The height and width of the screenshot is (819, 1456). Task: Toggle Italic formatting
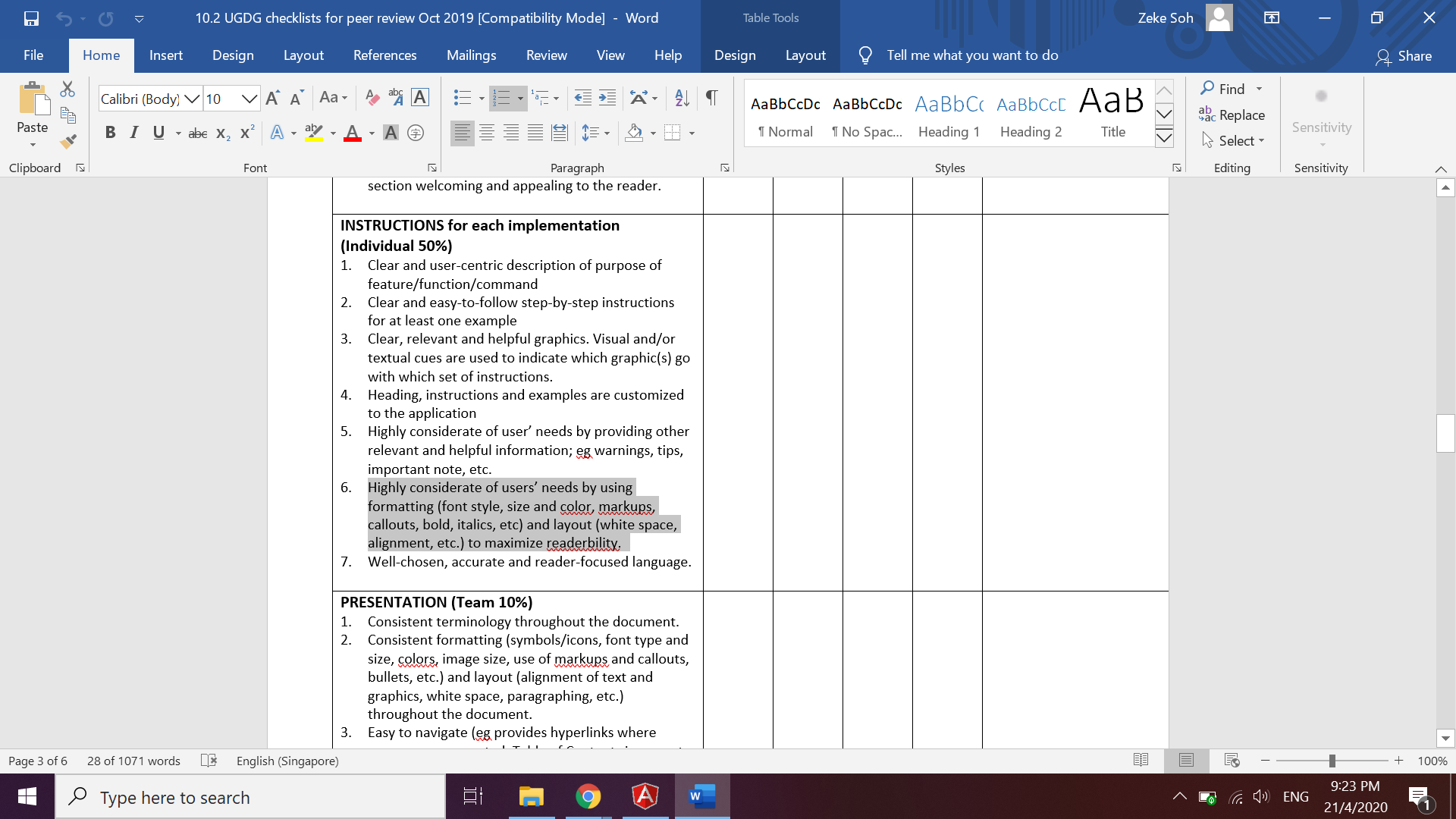(x=134, y=133)
